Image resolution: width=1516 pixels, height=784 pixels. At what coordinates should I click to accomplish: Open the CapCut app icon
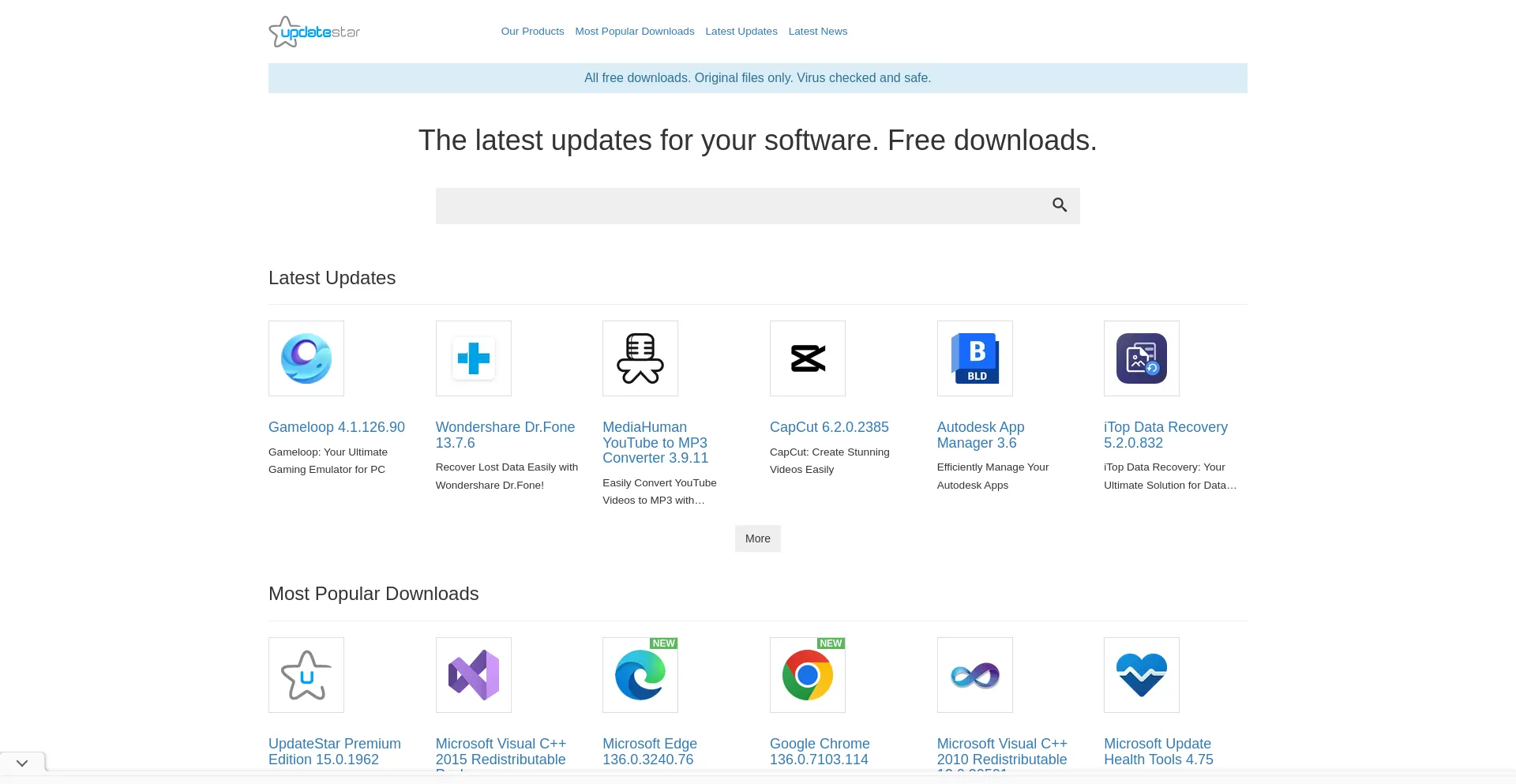pyautogui.click(x=808, y=358)
